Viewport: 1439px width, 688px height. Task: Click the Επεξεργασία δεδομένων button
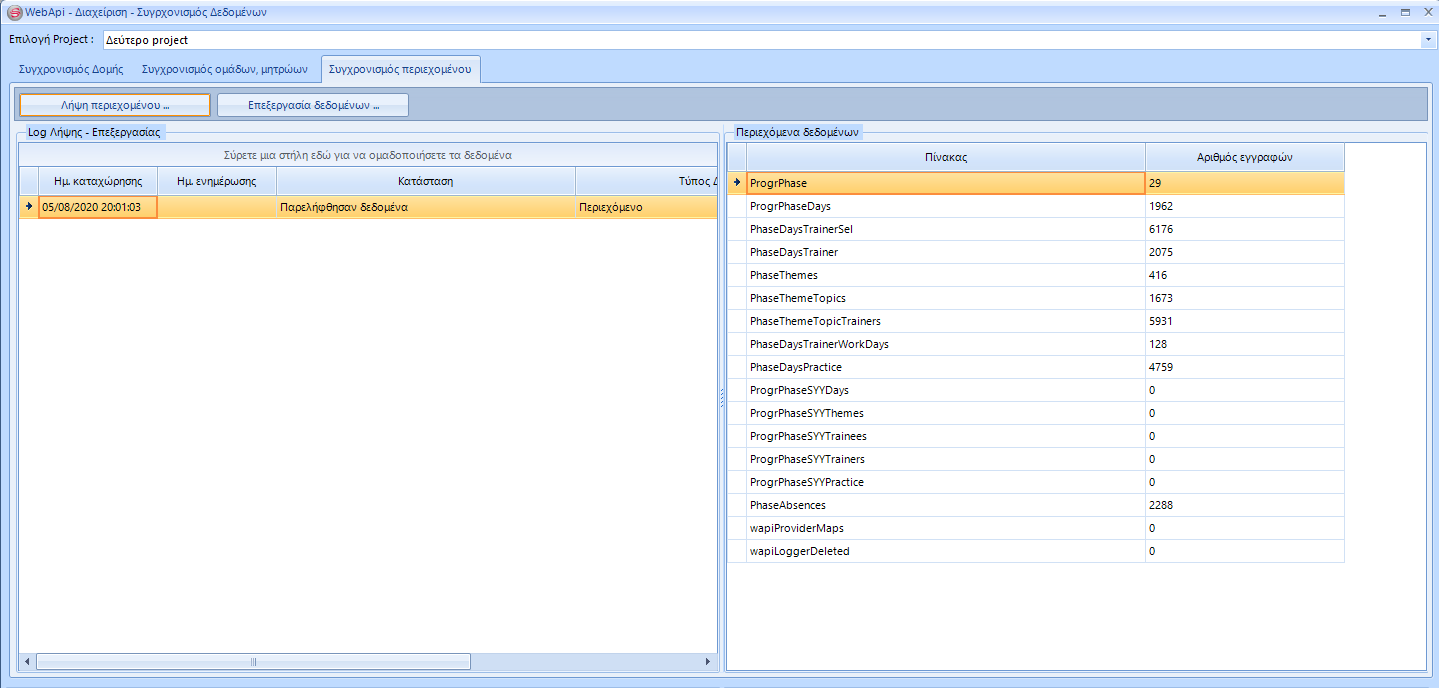[313, 105]
